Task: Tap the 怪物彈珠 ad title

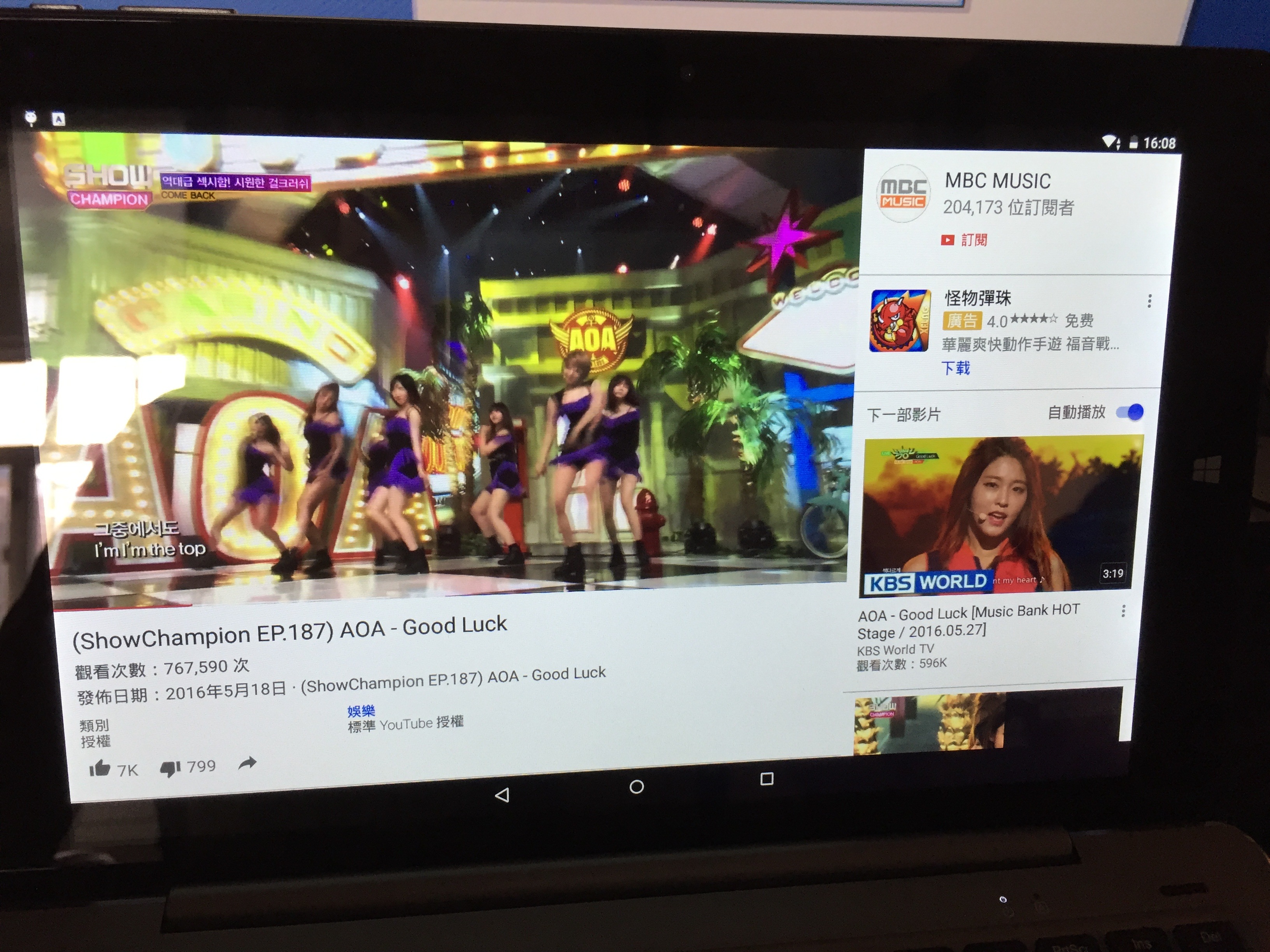Action: pos(978,298)
